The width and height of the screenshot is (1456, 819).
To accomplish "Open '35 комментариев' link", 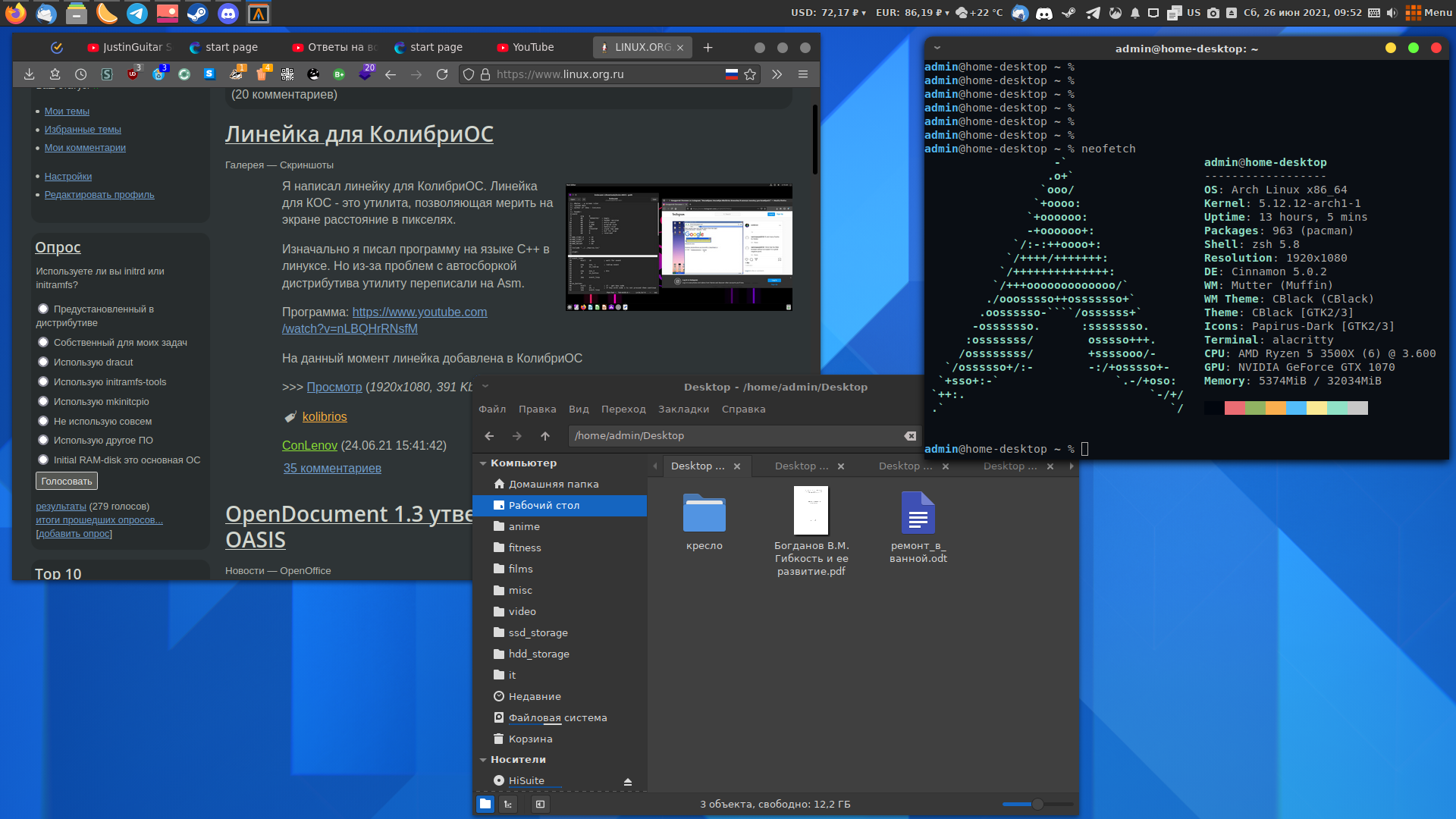I will 332,469.
